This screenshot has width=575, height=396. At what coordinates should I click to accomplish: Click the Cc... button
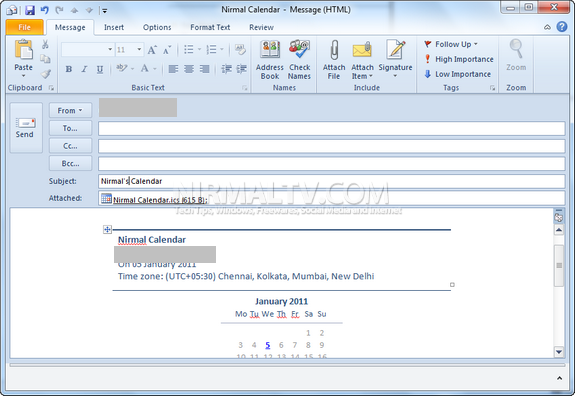[x=70, y=146]
